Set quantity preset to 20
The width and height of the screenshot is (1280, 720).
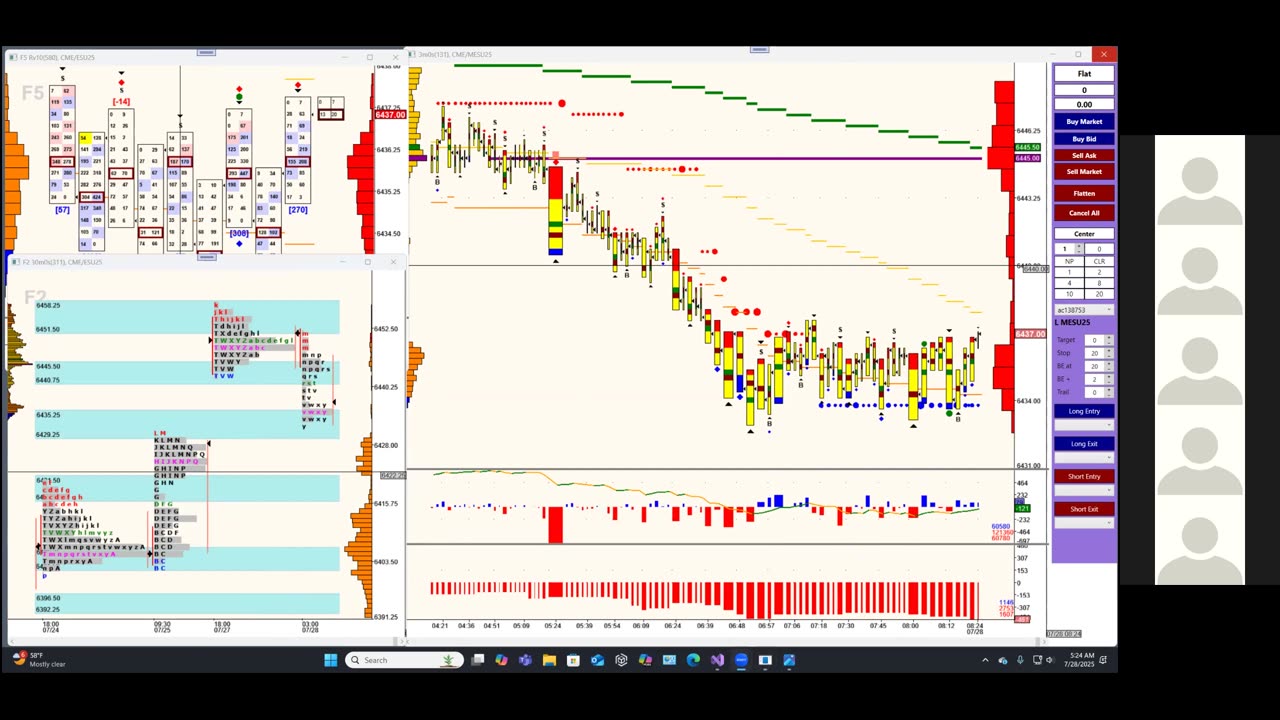tap(1099, 294)
